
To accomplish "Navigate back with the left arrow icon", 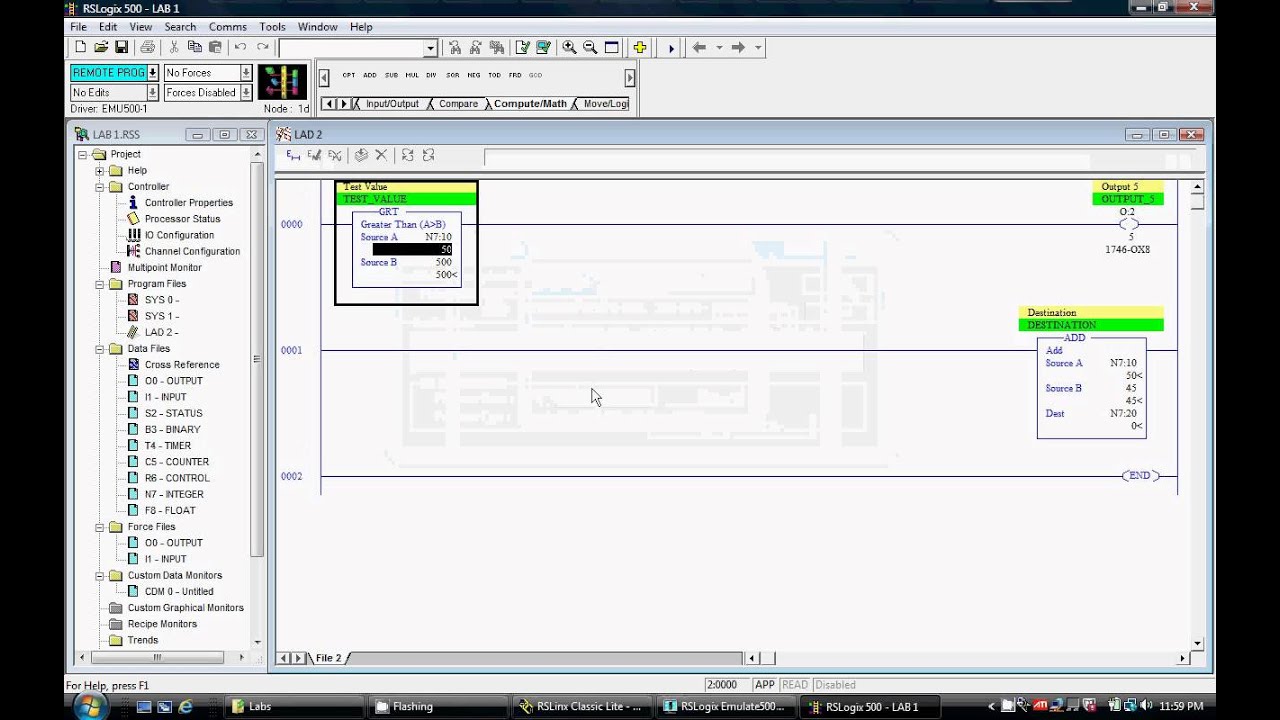I will pos(699,47).
